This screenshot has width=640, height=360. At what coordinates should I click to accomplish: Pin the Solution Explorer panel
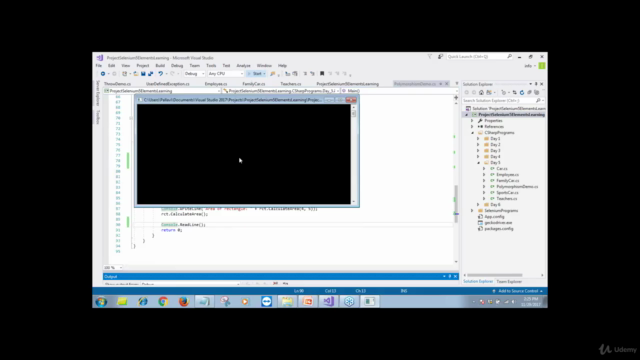(536, 84)
